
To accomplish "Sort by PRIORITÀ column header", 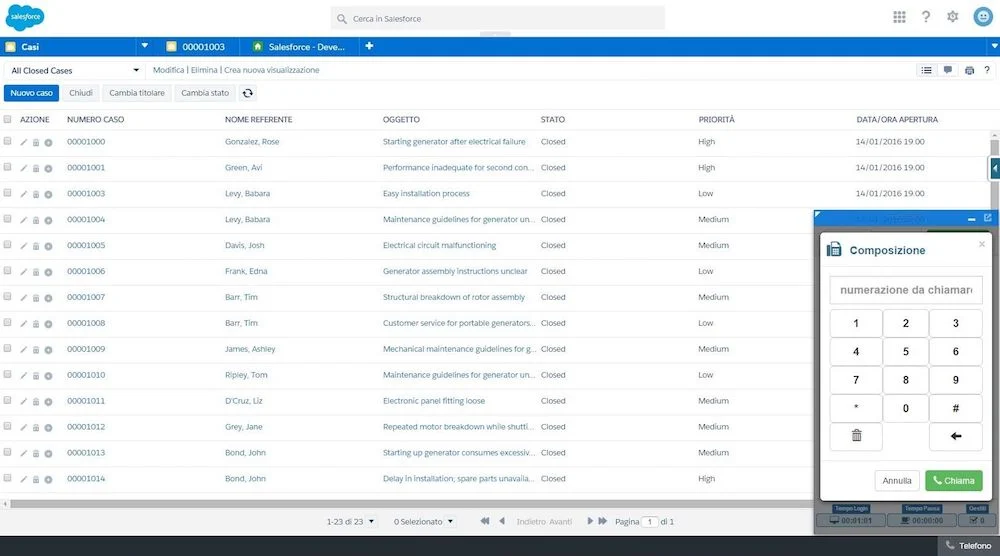I will tap(716, 119).
